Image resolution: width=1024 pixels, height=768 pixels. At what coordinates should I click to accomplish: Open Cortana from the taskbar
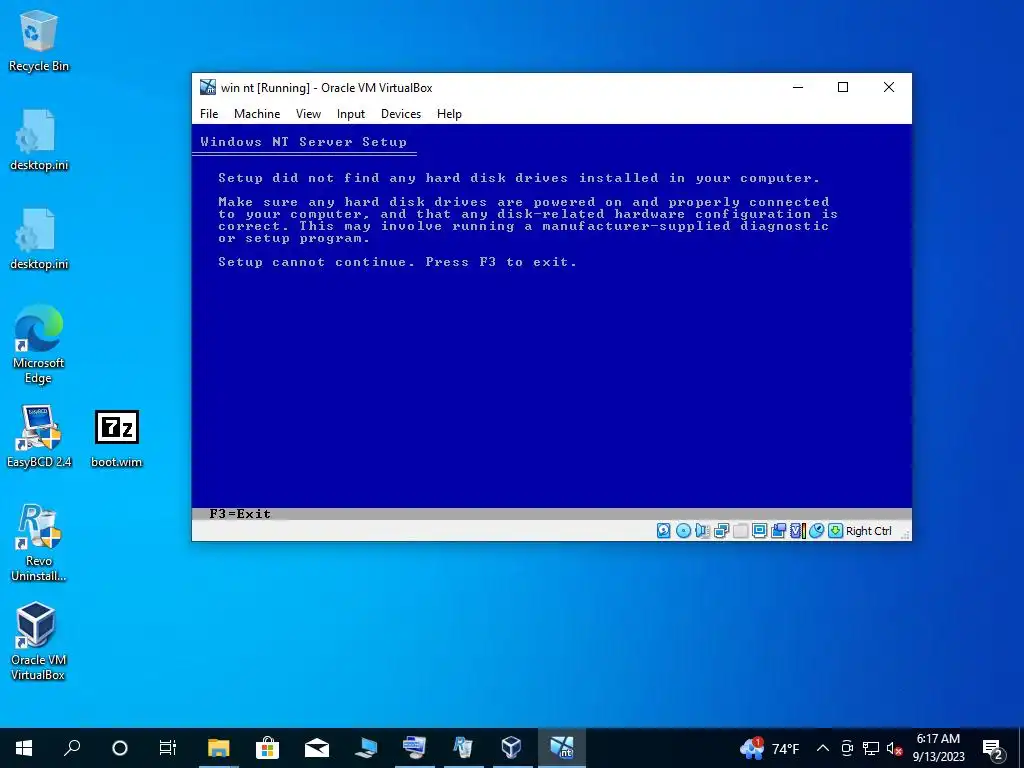coord(120,748)
